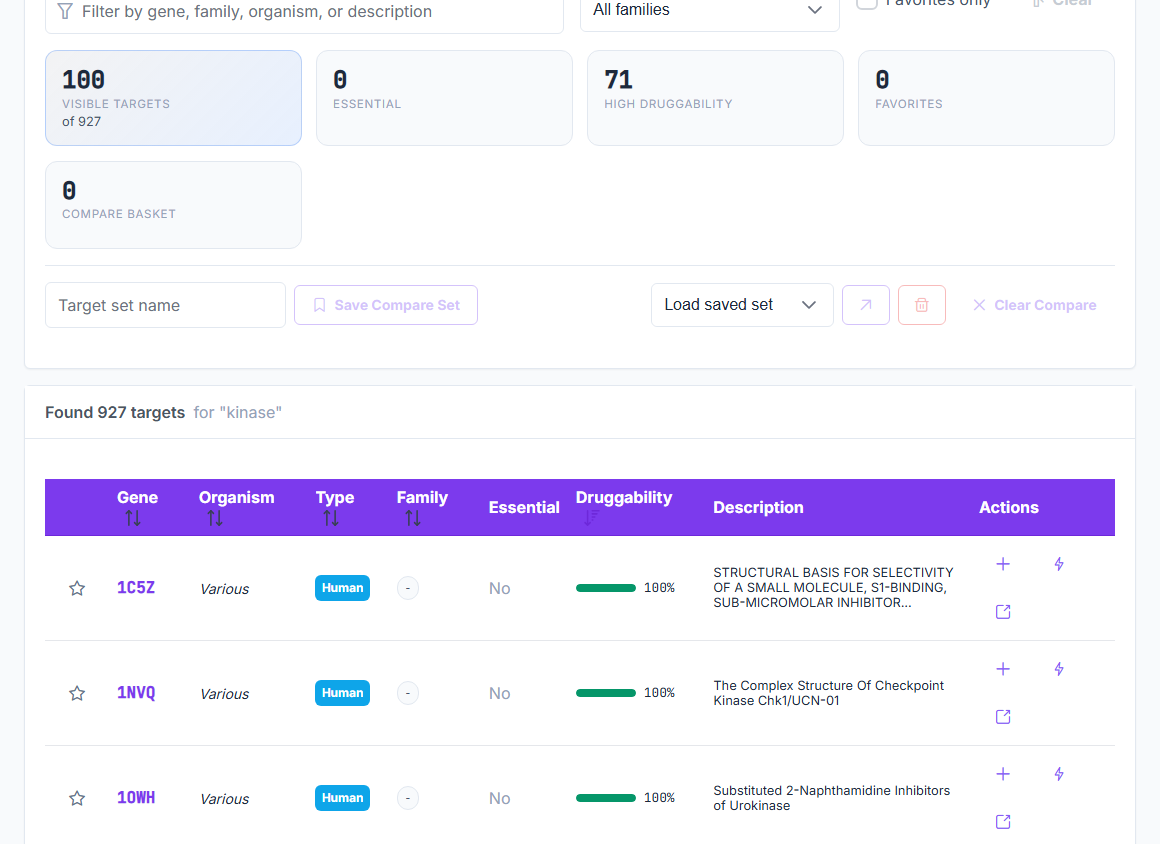Open the 1OWH gene link

coord(136,798)
